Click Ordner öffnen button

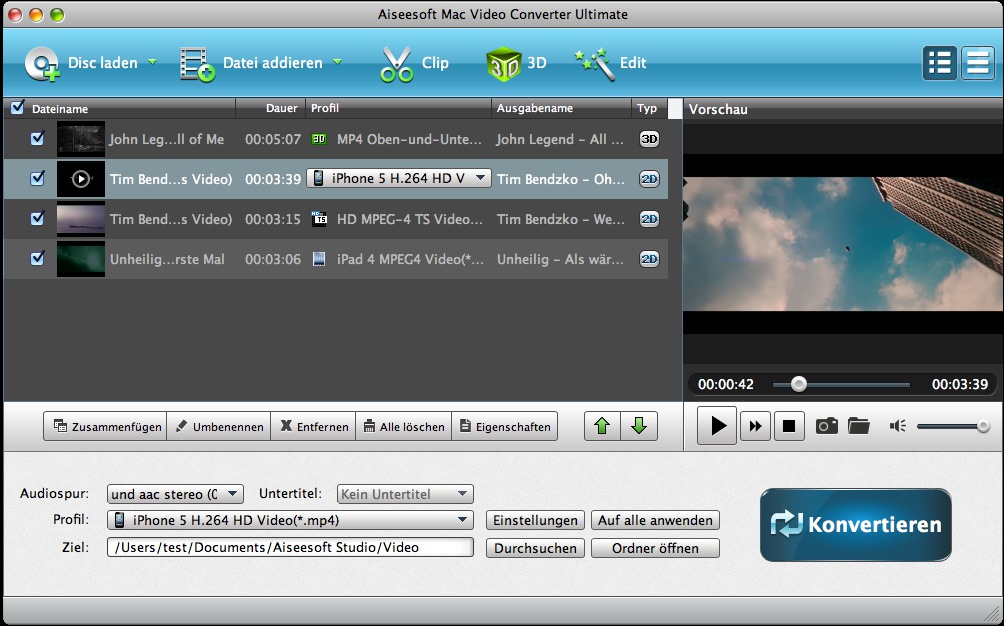pyautogui.click(x=655, y=548)
